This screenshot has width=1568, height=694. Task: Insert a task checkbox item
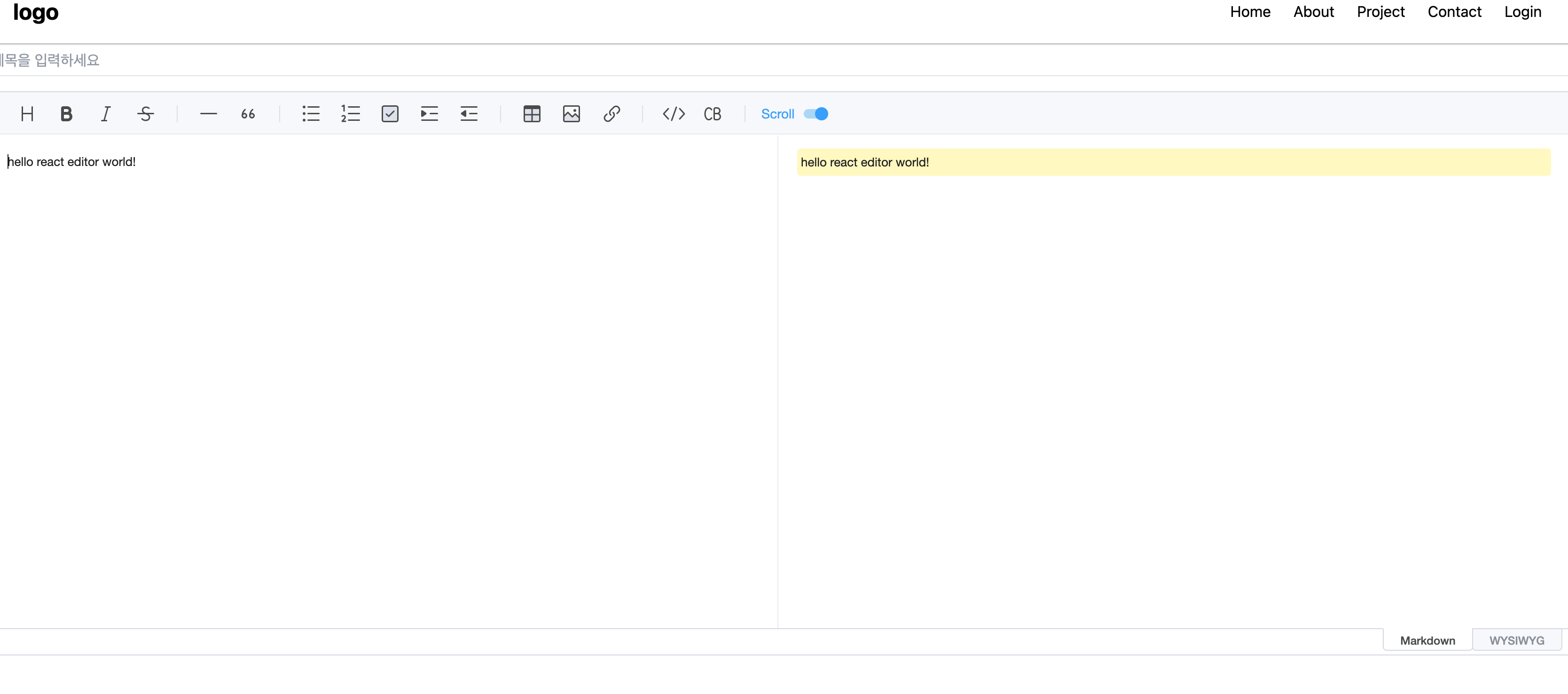tap(390, 114)
